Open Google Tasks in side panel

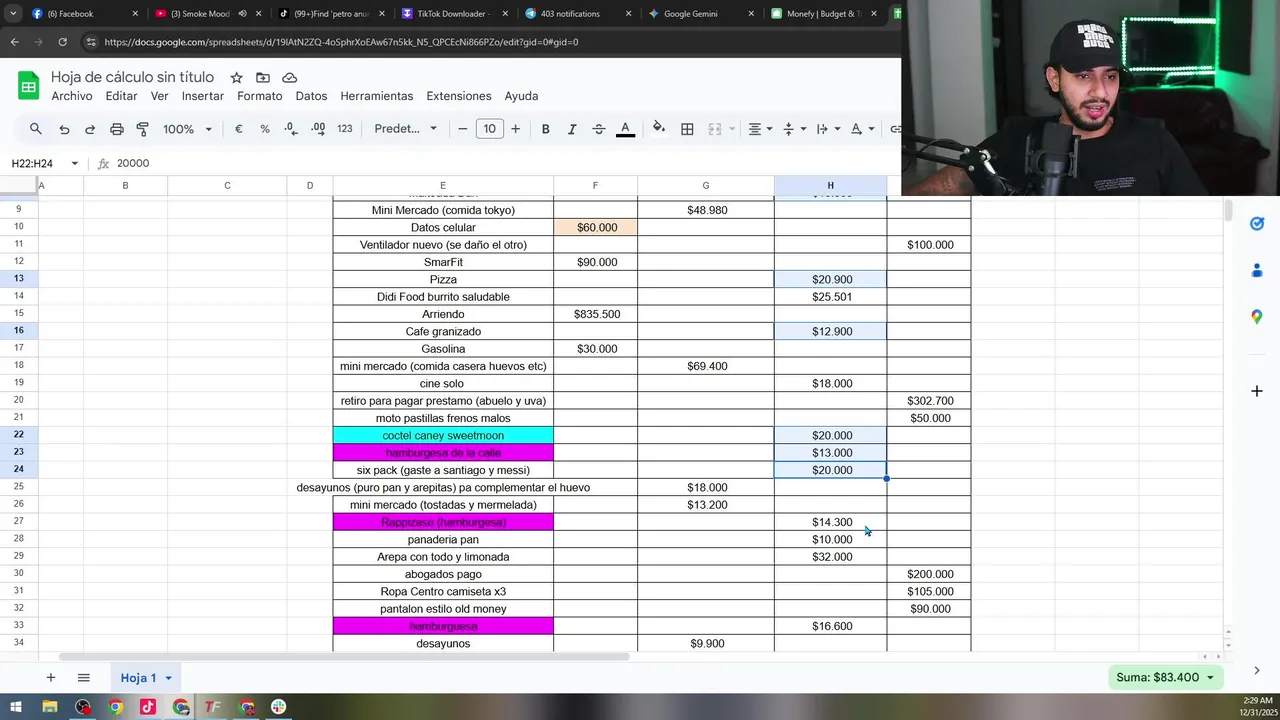1257,224
